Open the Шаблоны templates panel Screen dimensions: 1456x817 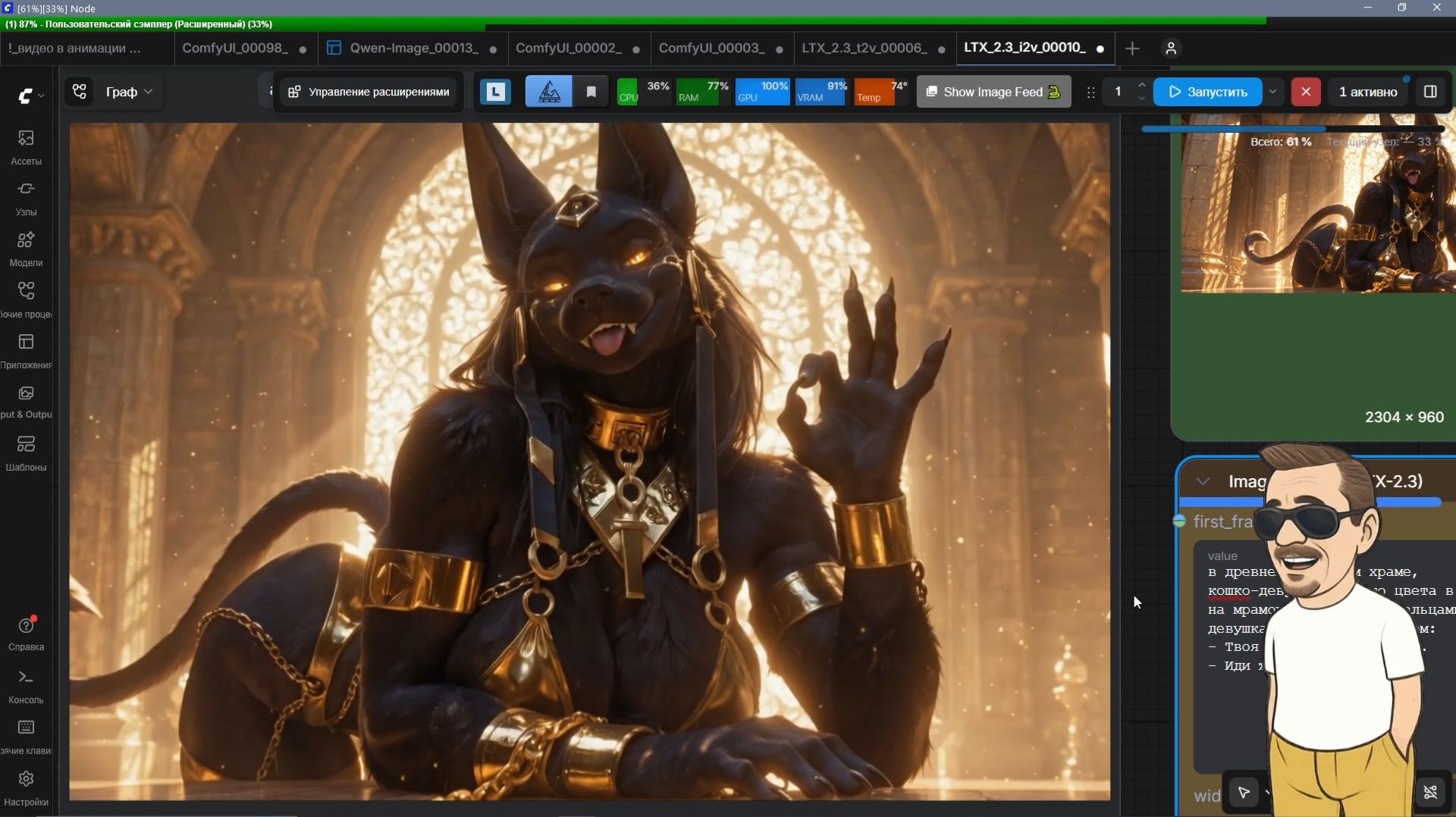pyautogui.click(x=26, y=453)
